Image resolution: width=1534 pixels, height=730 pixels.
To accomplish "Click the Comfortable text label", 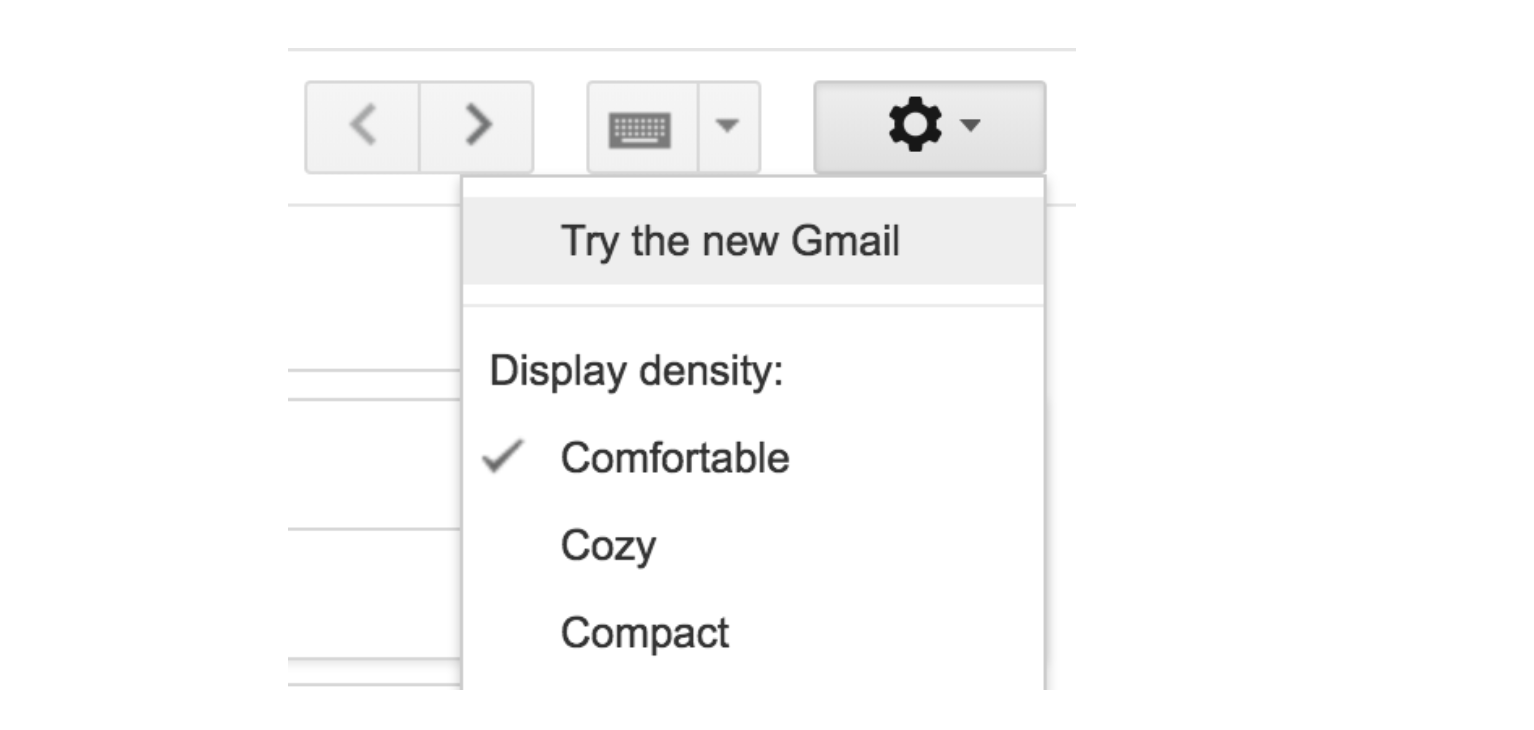I will [674, 458].
